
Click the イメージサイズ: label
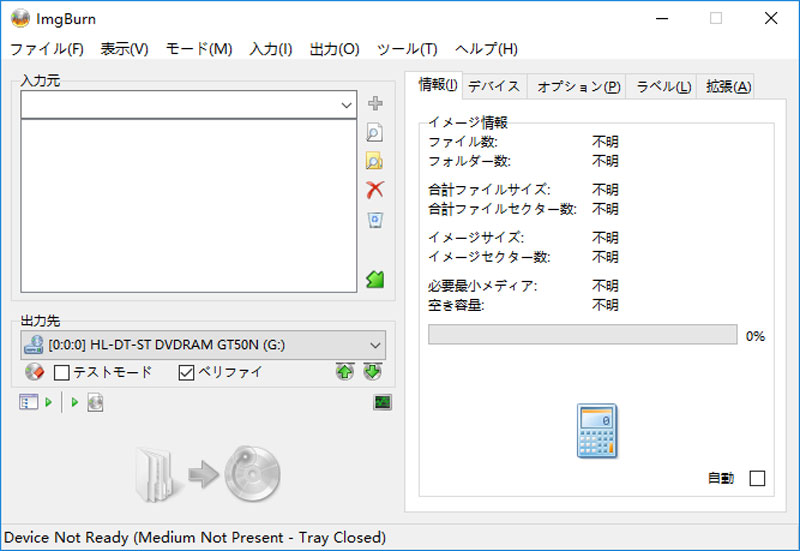[x=476, y=238]
